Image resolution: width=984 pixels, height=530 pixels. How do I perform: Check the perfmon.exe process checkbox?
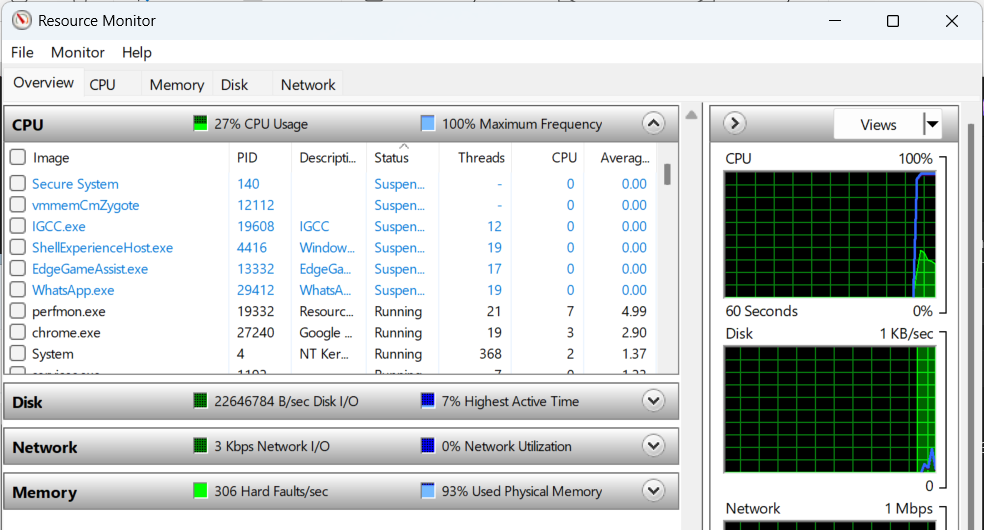pyautogui.click(x=18, y=311)
